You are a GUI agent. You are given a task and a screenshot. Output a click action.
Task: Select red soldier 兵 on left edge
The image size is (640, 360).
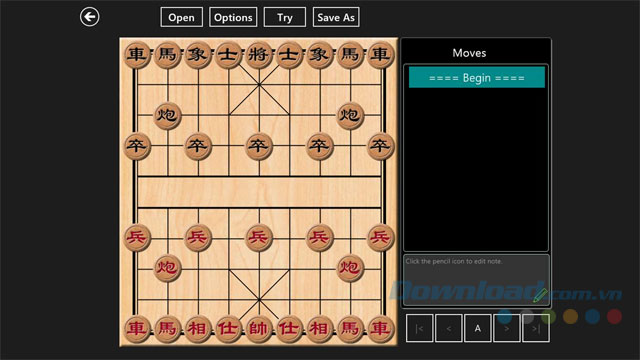click(137, 237)
